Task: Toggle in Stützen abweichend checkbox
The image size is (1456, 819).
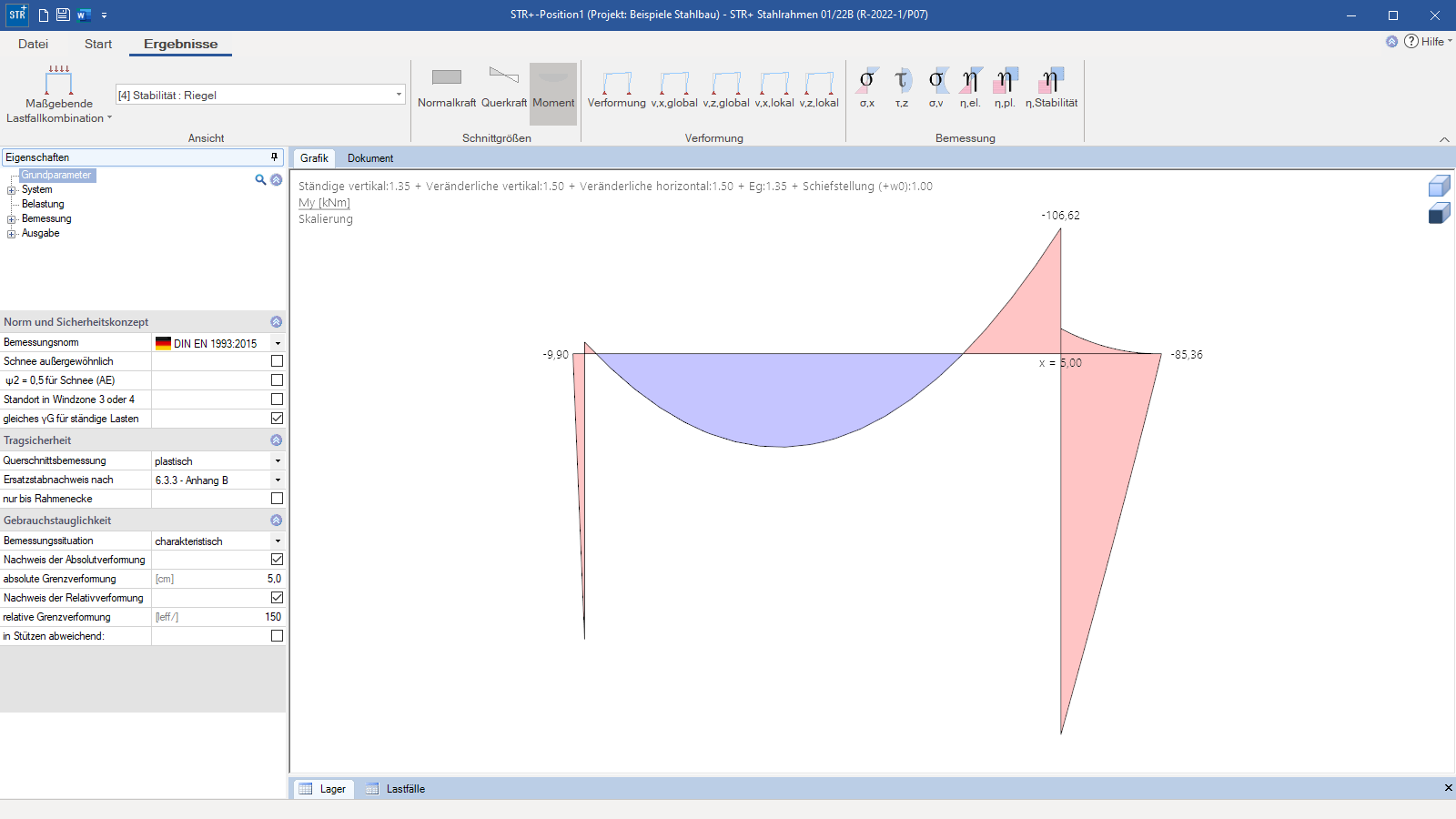Action: pos(277,636)
